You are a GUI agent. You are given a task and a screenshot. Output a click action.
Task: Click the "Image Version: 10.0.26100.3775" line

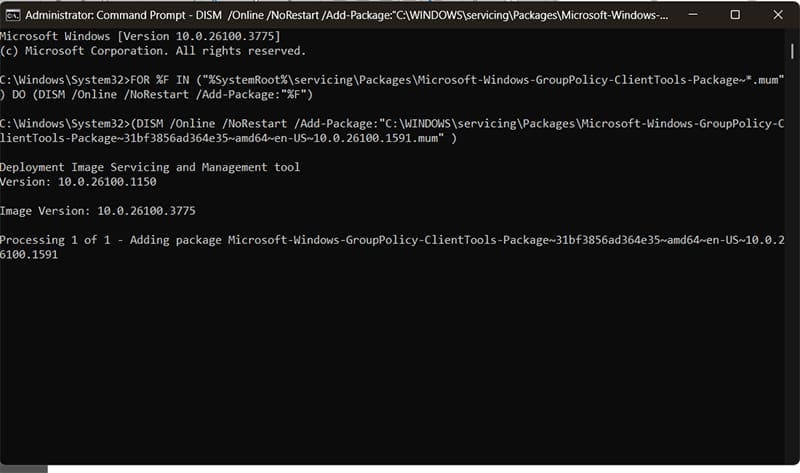[97, 211]
